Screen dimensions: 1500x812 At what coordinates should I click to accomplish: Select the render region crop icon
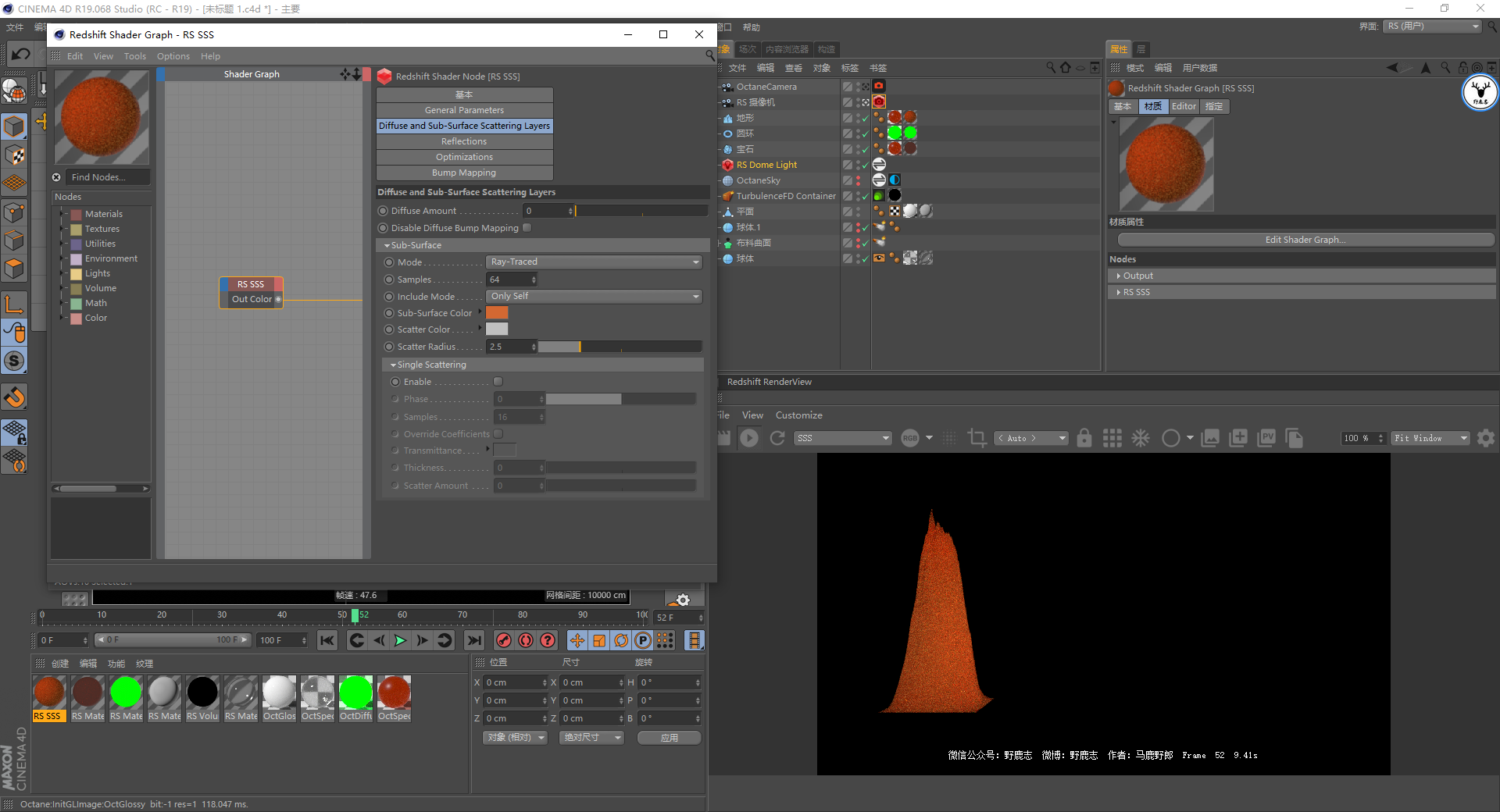tap(977, 438)
